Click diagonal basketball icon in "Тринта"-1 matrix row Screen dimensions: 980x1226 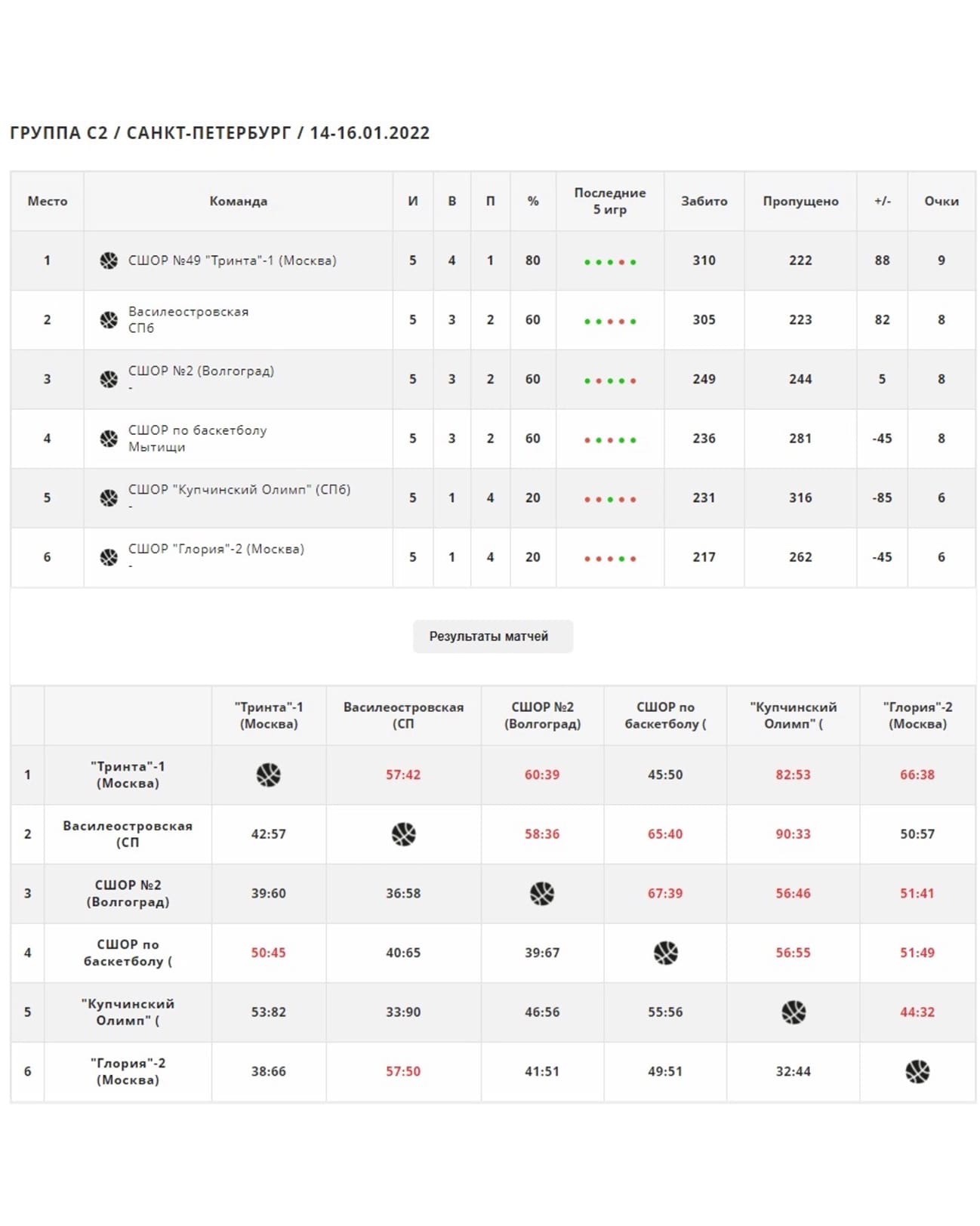(268, 775)
